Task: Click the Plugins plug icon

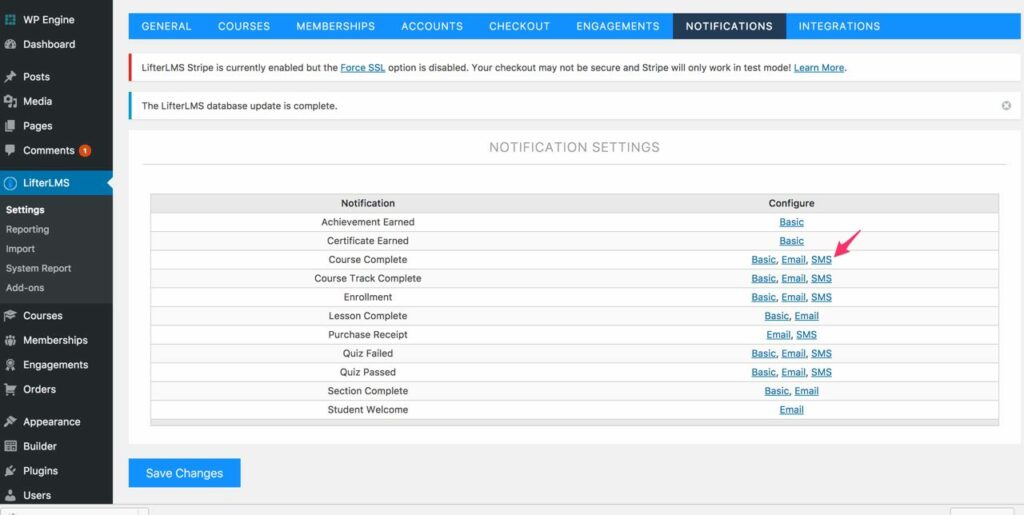Action: (10, 471)
